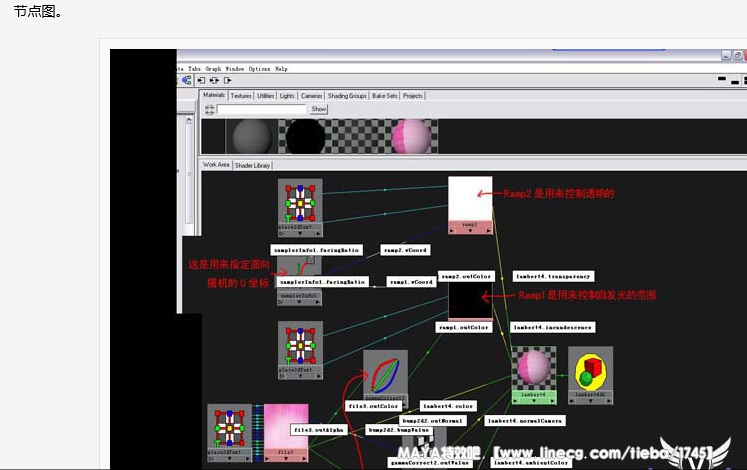Open the Options menu

pos(259,69)
